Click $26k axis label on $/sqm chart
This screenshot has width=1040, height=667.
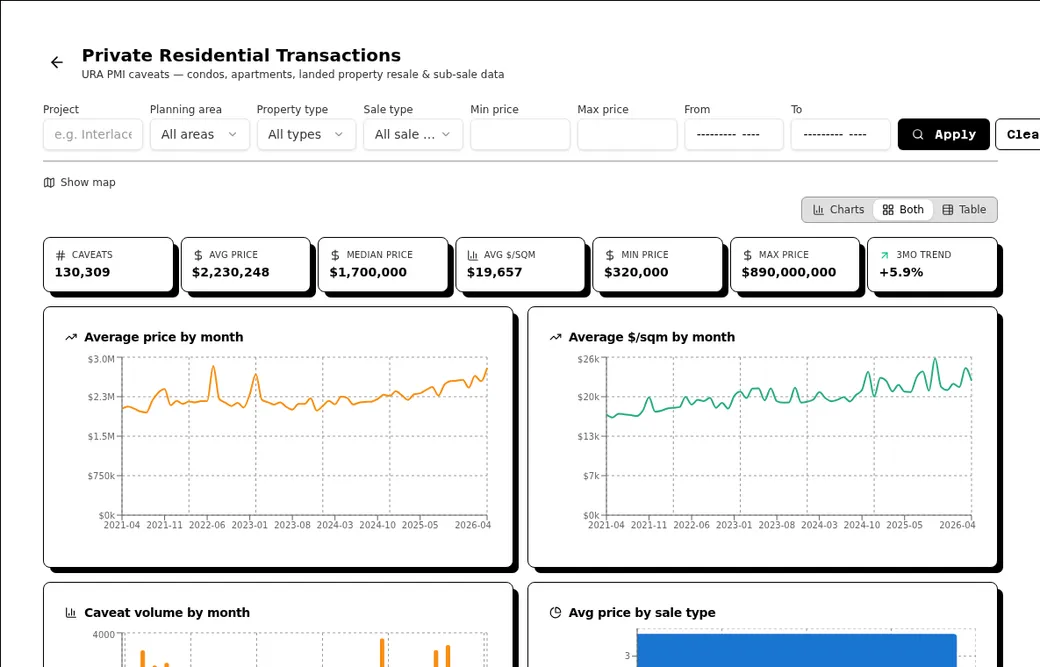[x=588, y=359]
